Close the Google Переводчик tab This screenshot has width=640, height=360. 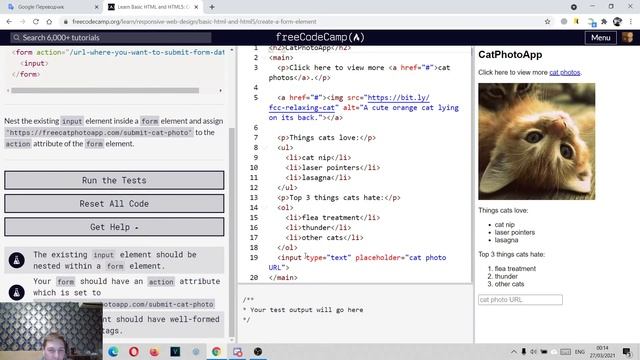[96, 7]
